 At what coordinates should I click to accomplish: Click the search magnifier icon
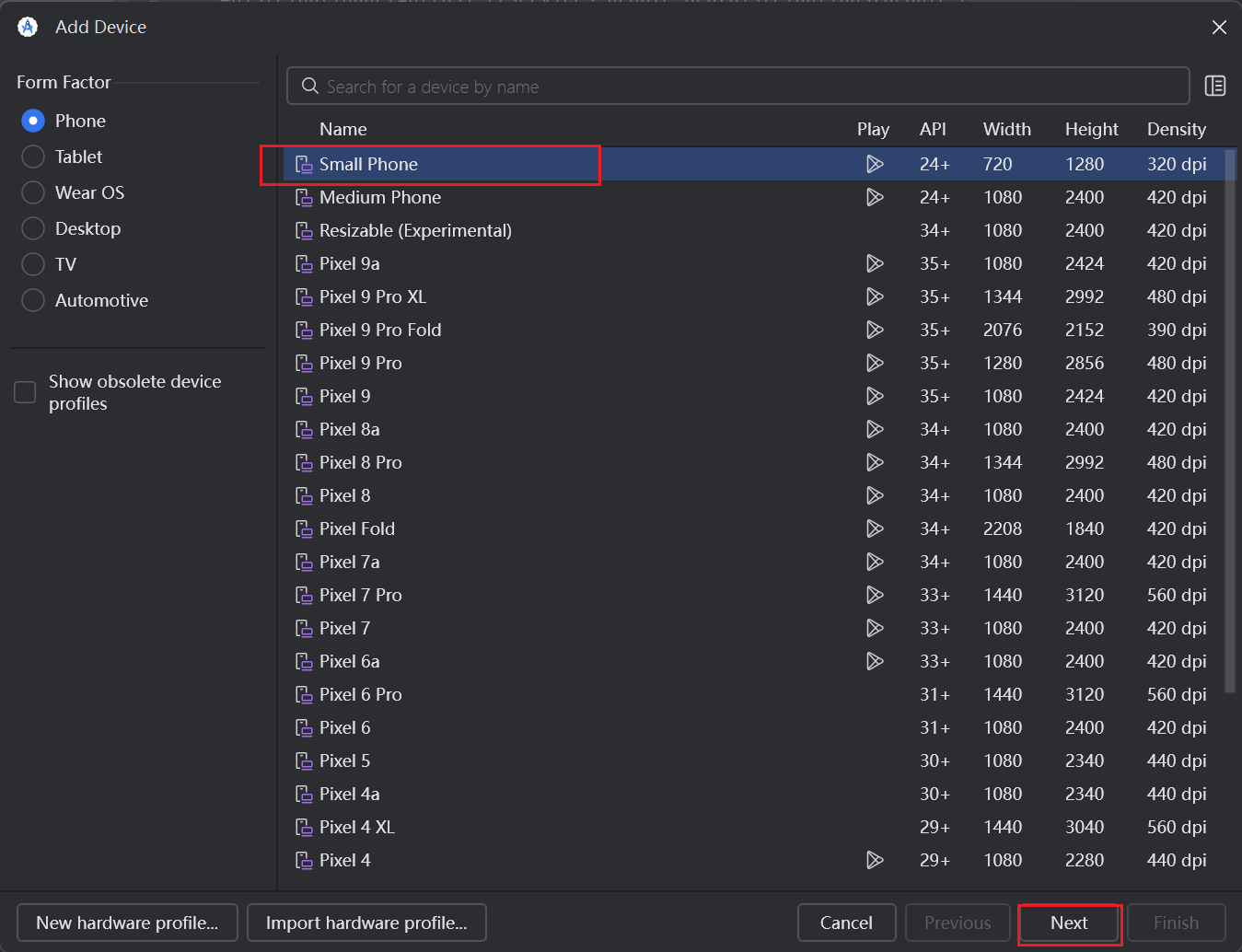(310, 86)
